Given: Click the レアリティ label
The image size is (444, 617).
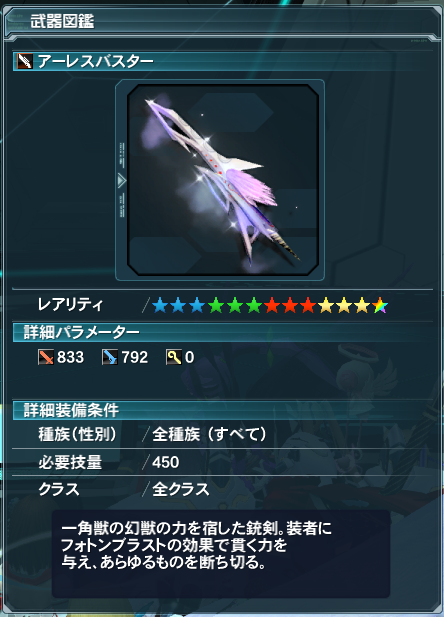Looking at the screenshot, I should [x=70, y=305].
